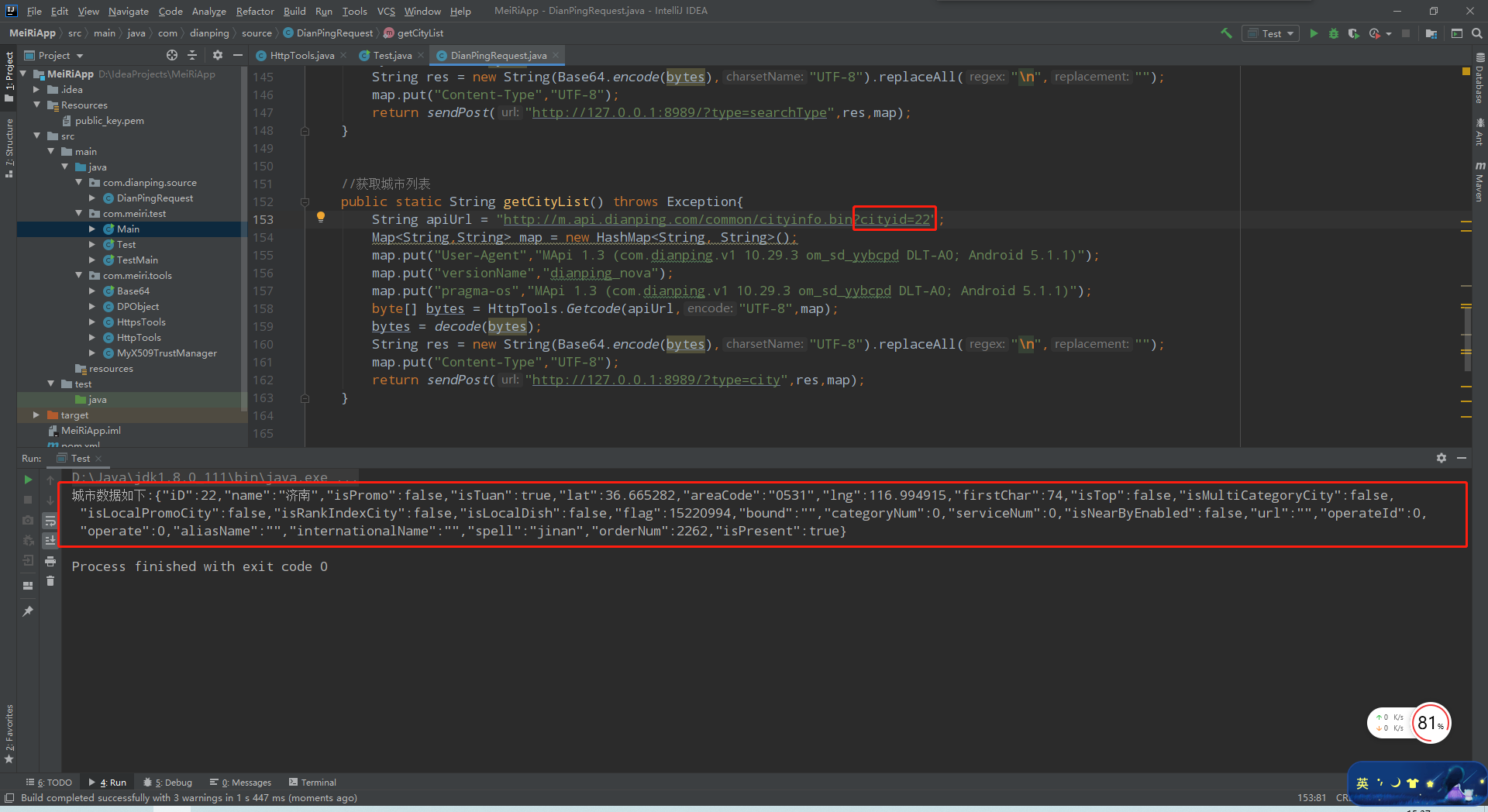Image resolution: width=1488 pixels, height=812 pixels.
Task: Open Project Structure icon in toolbar
Action: coord(1431,33)
